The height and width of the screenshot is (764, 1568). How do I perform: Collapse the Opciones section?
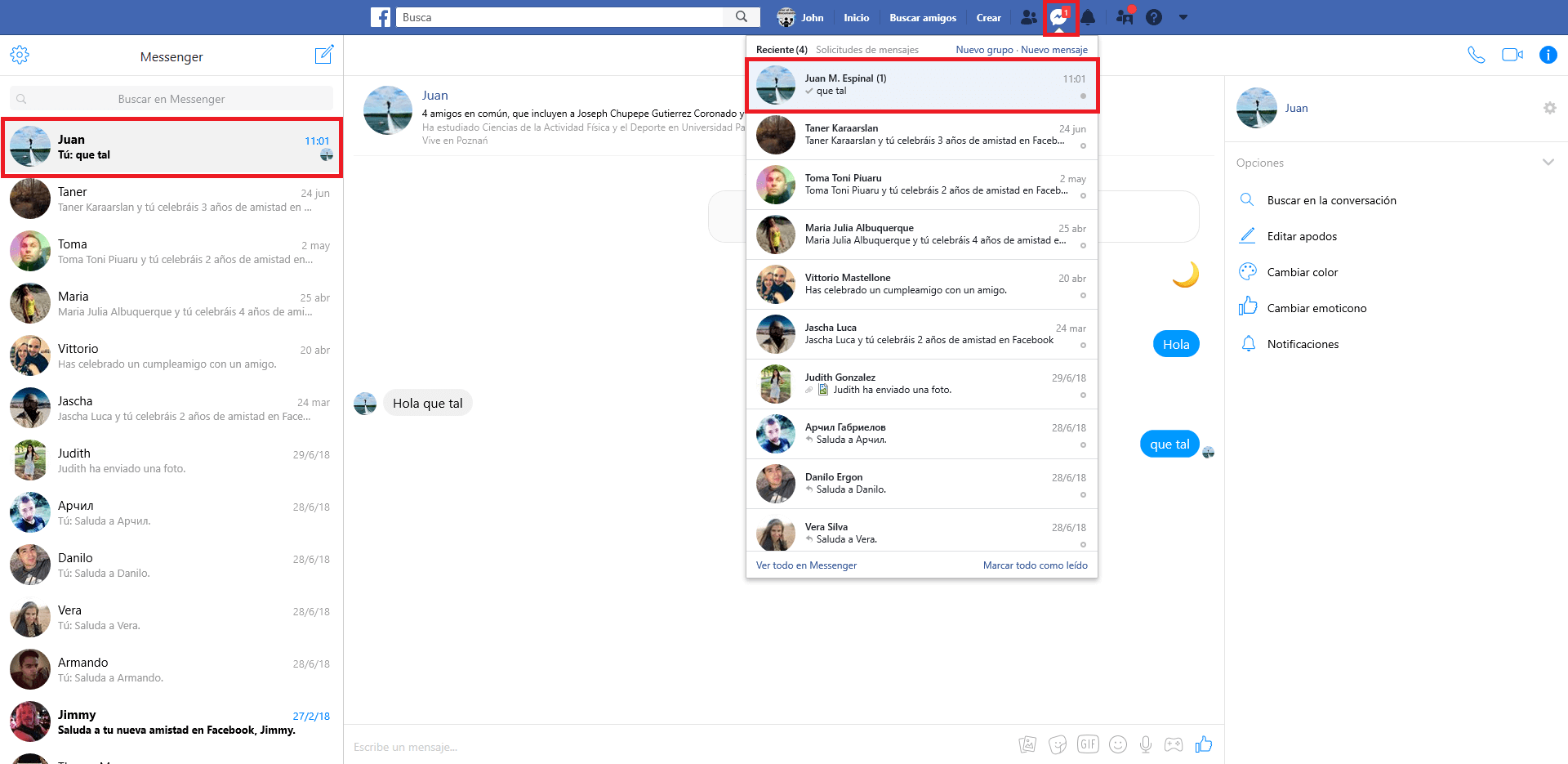[x=1548, y=163]
